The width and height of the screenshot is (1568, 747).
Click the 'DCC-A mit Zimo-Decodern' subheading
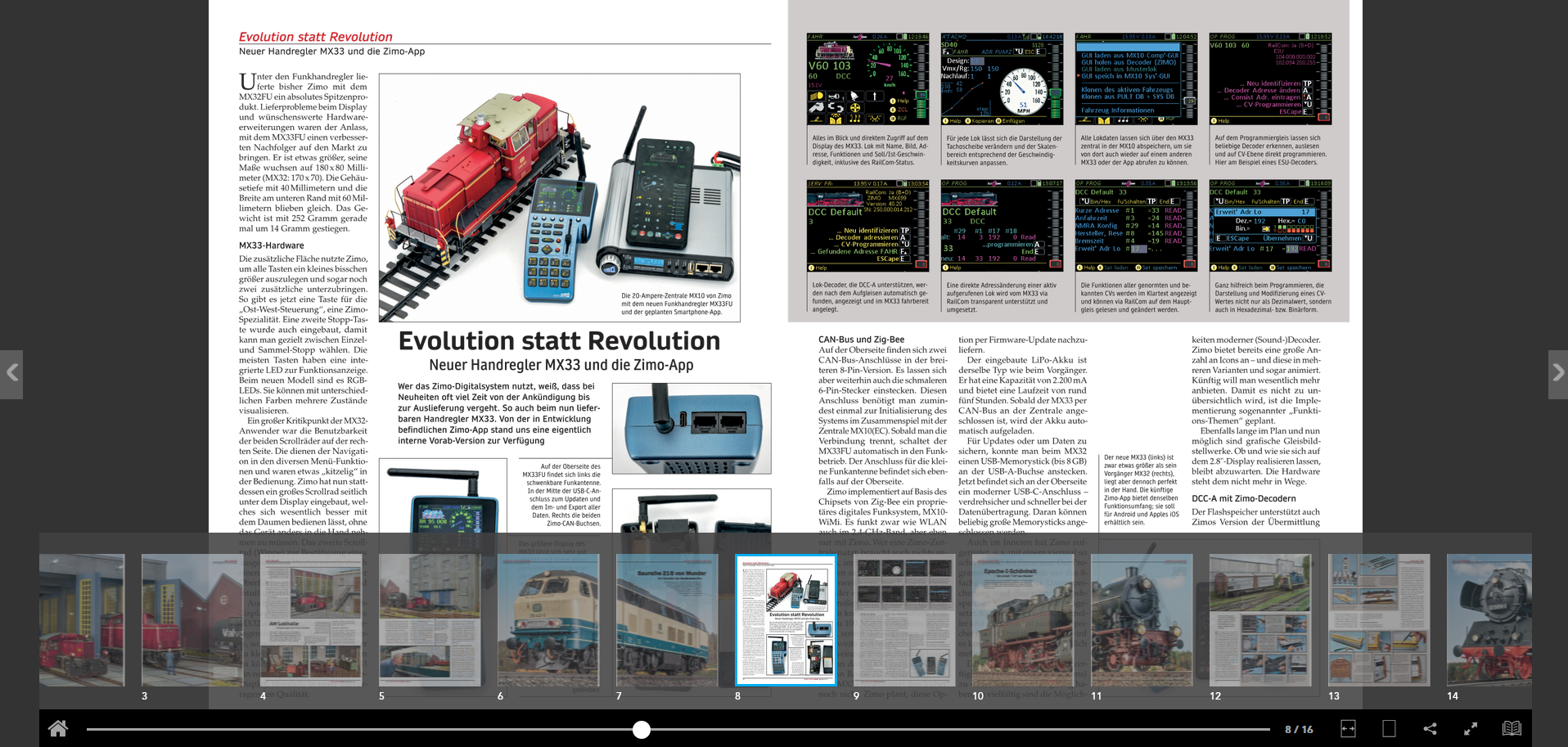[1243, 498]
